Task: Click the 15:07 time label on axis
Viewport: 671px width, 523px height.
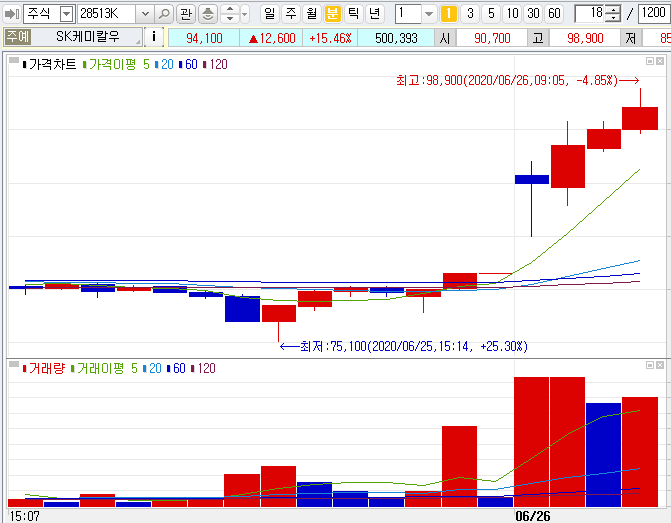Action: point(24,516)
